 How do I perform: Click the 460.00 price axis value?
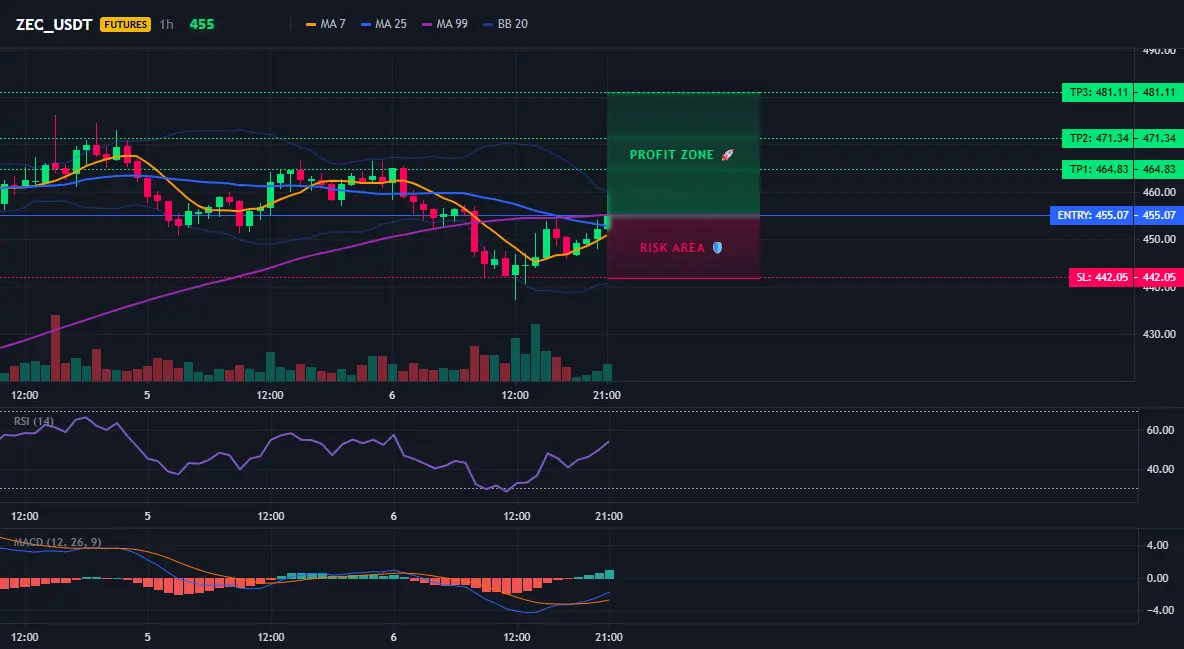1159,193
